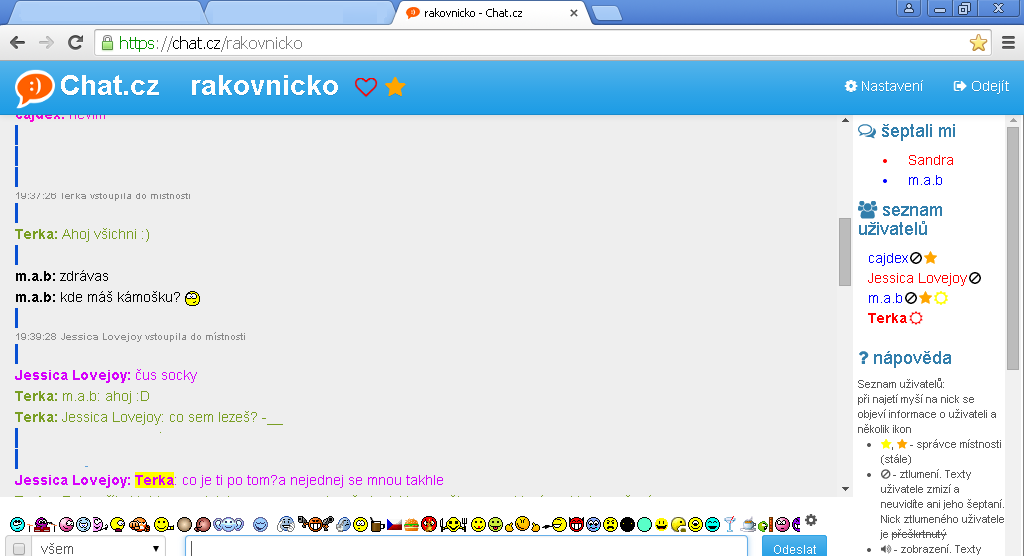Click the orange star next to rakovnicko
This screenshot has width=1024, height=556.
coord(395,87)
